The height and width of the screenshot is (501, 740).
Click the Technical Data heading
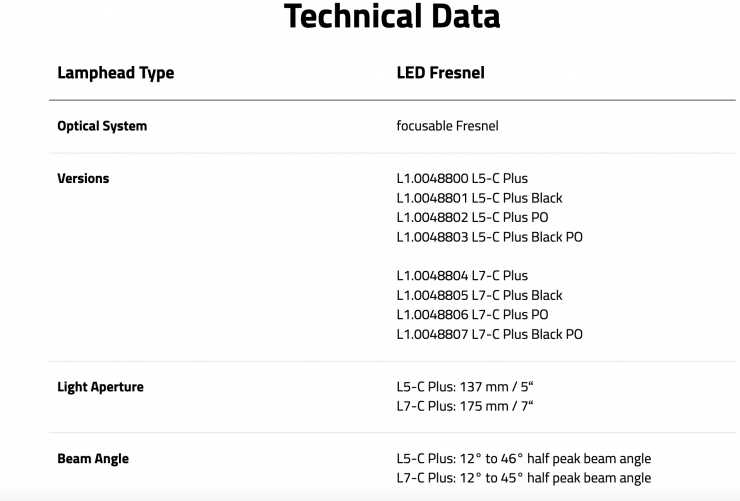pos(391,17)
